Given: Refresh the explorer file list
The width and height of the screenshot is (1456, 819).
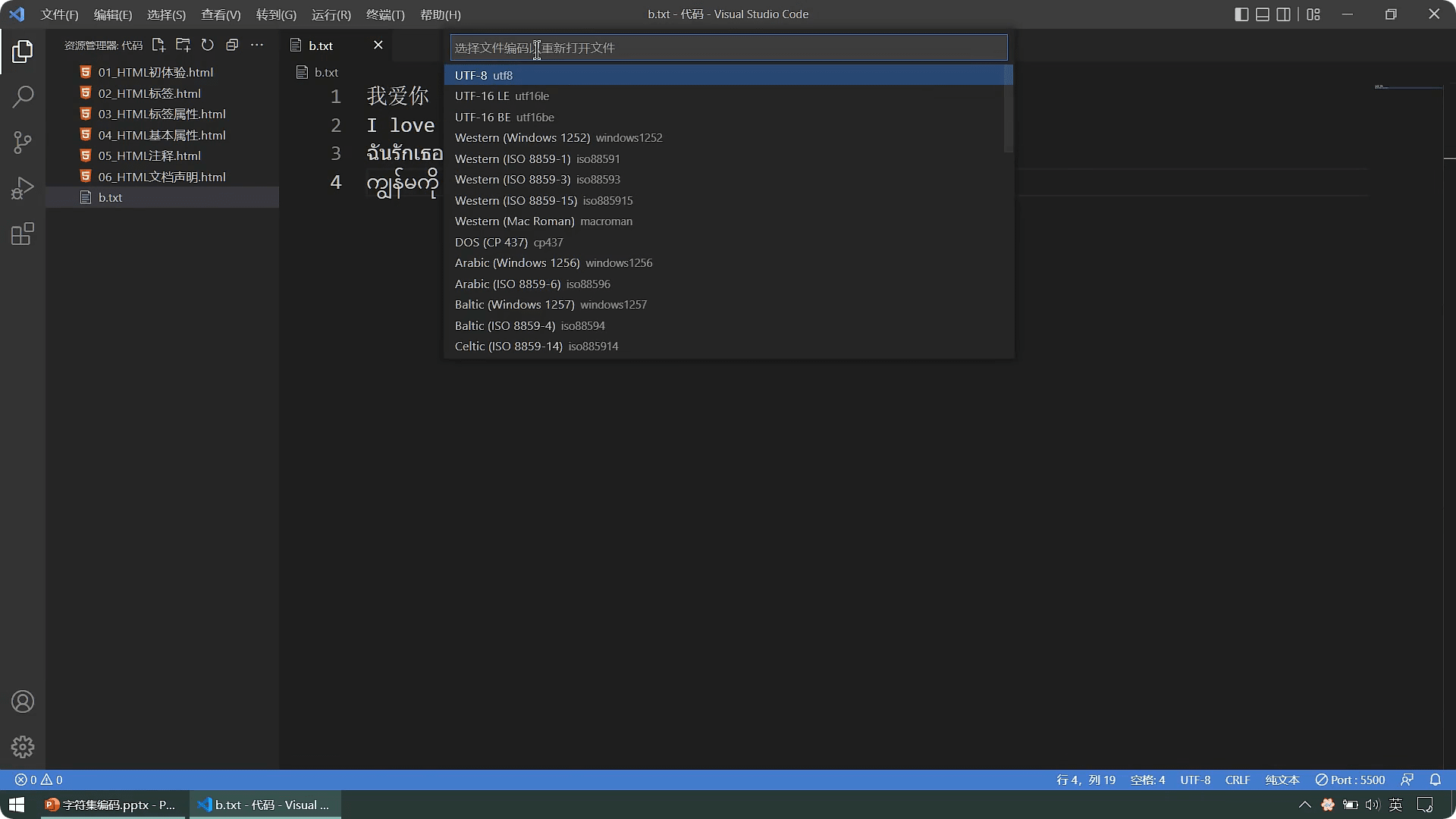Looking at the screenshot, I should pos(208,45).
